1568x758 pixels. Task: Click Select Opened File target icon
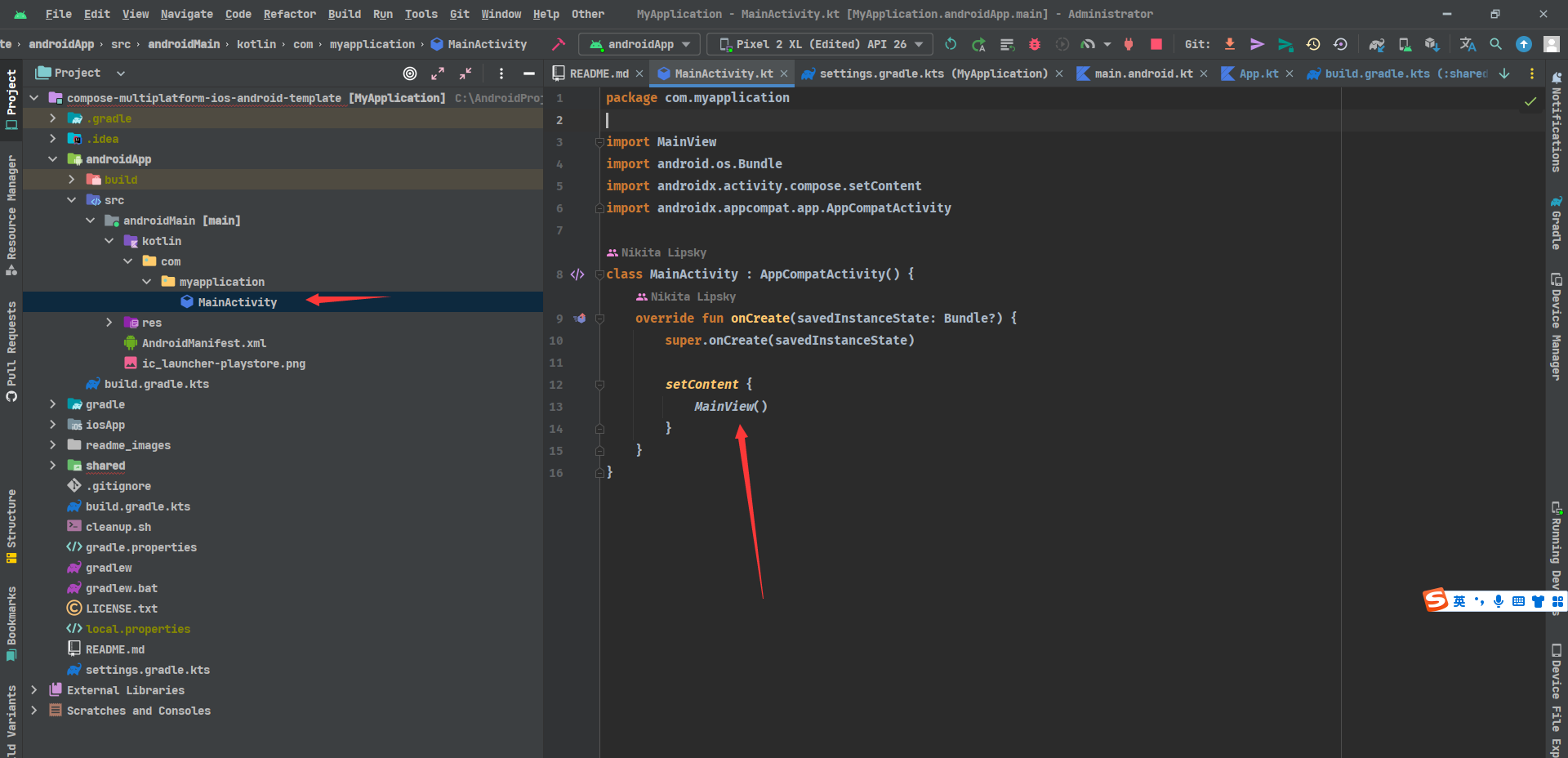point(410,74)
